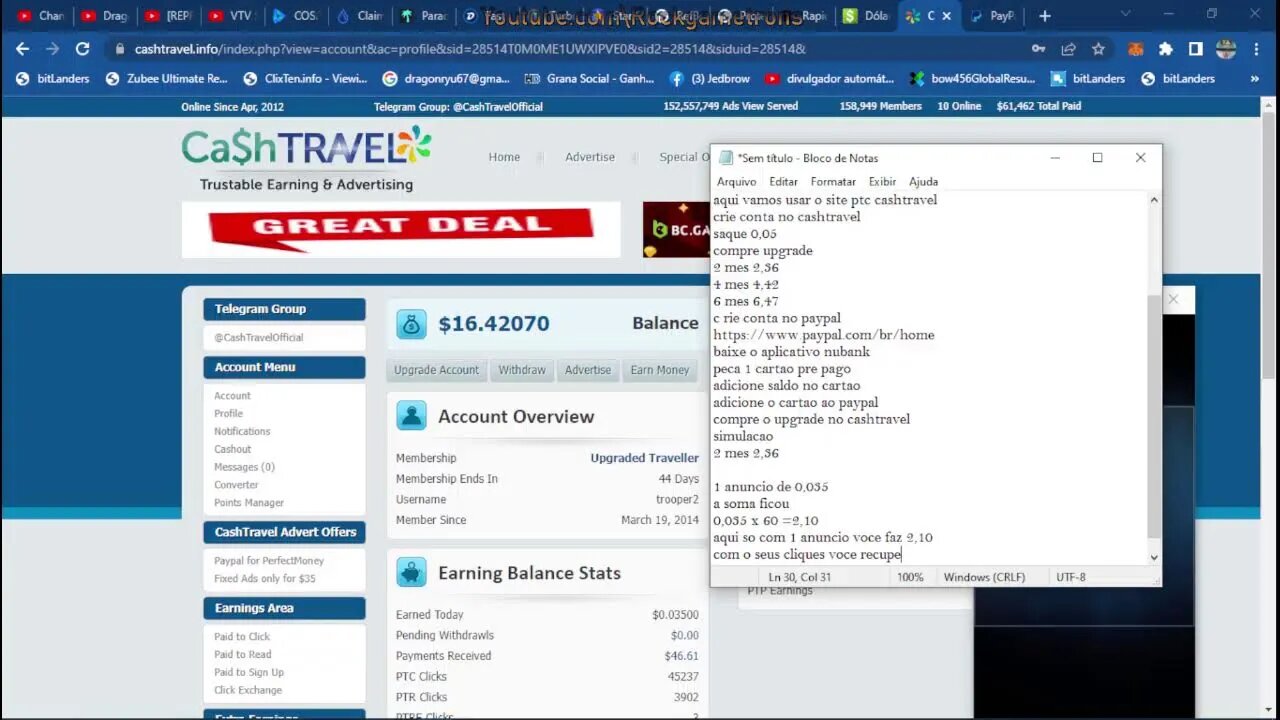Click the Notepad vertical scrollbar thumb
Screen dimensions: 1280x720
tap(1154, 417)
